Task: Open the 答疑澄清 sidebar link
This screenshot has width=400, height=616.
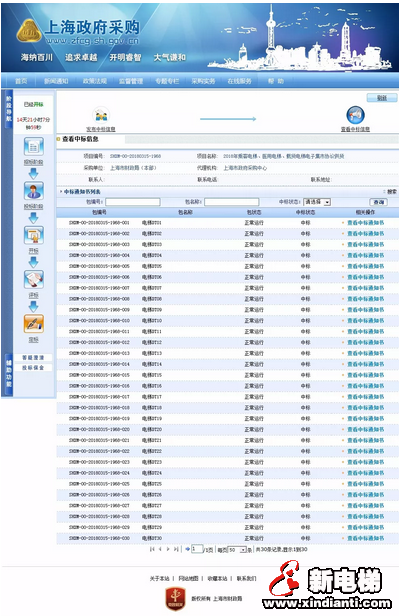Action: point(33,358)
